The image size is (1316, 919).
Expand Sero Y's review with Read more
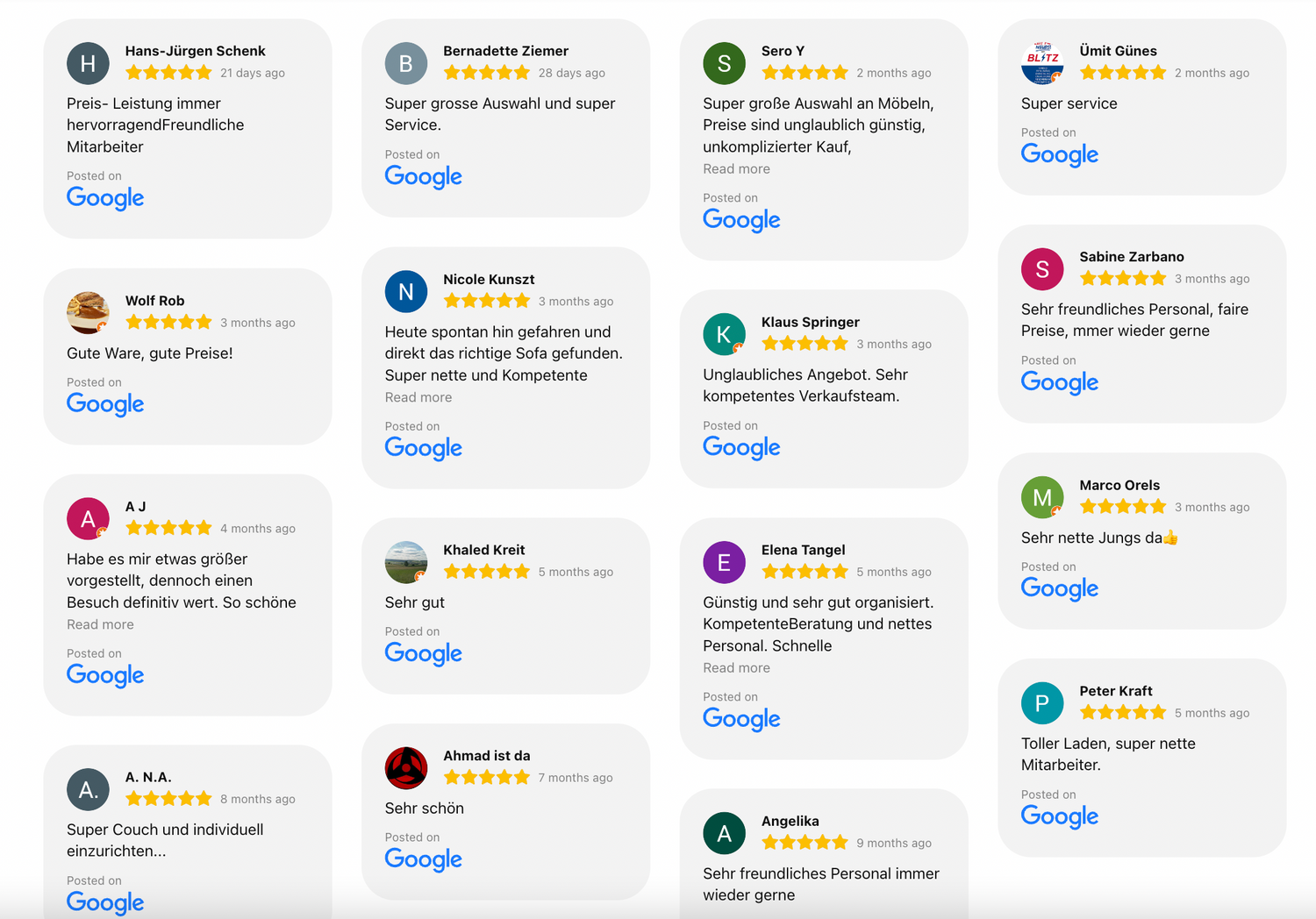pyautogui.click(x=736, y=169)
